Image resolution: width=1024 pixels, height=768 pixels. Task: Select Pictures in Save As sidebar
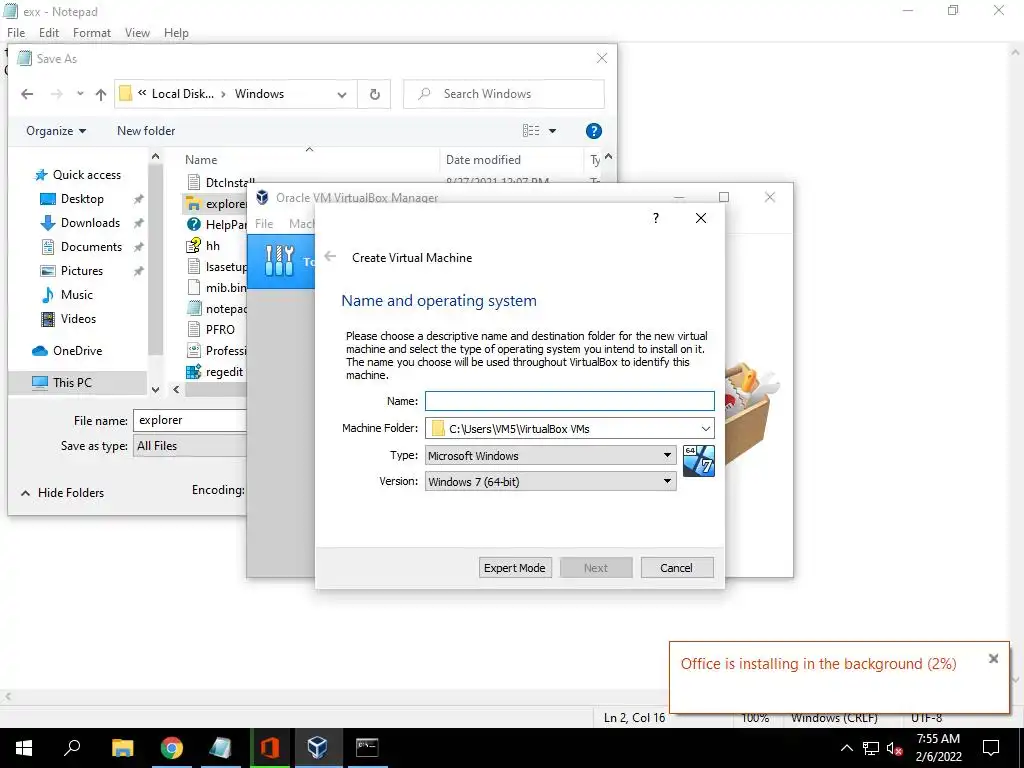[x=82, y=271]
